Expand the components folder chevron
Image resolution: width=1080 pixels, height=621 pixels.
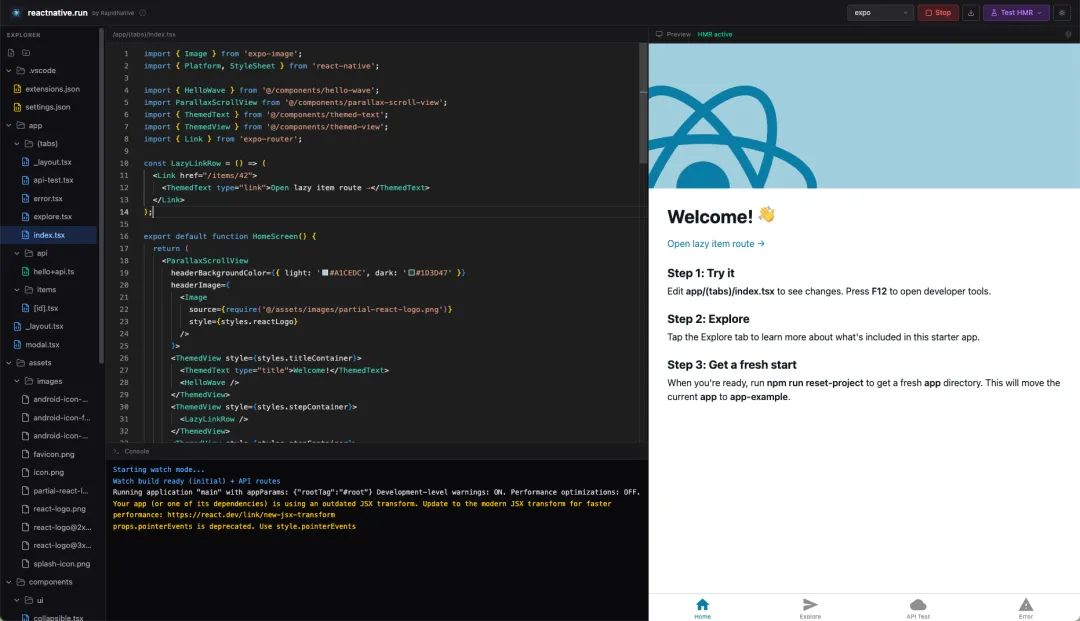click(x=9, y=582)
